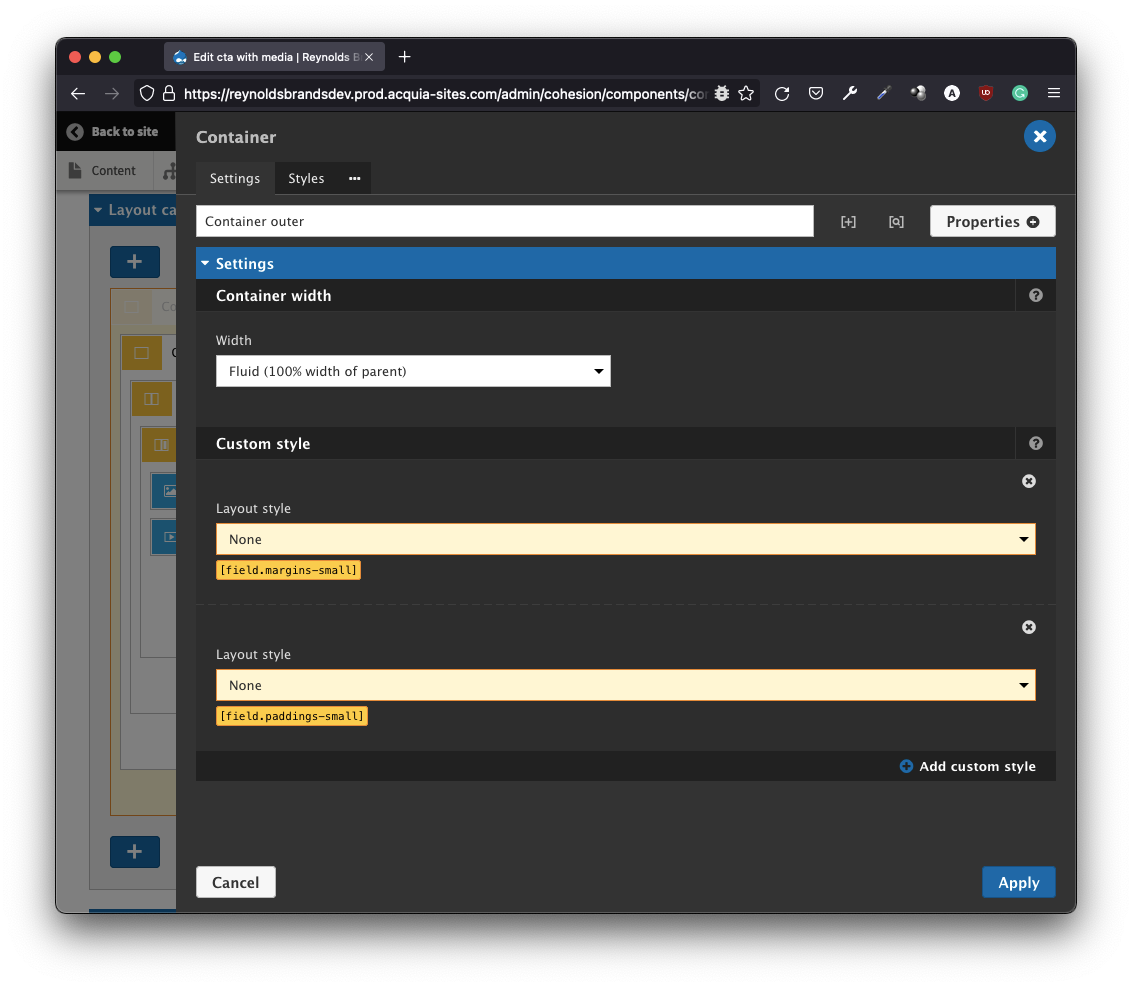This screenshot has width=1132, height=987.
Task: Click the Properties button
Action: (x=992, y=222)
